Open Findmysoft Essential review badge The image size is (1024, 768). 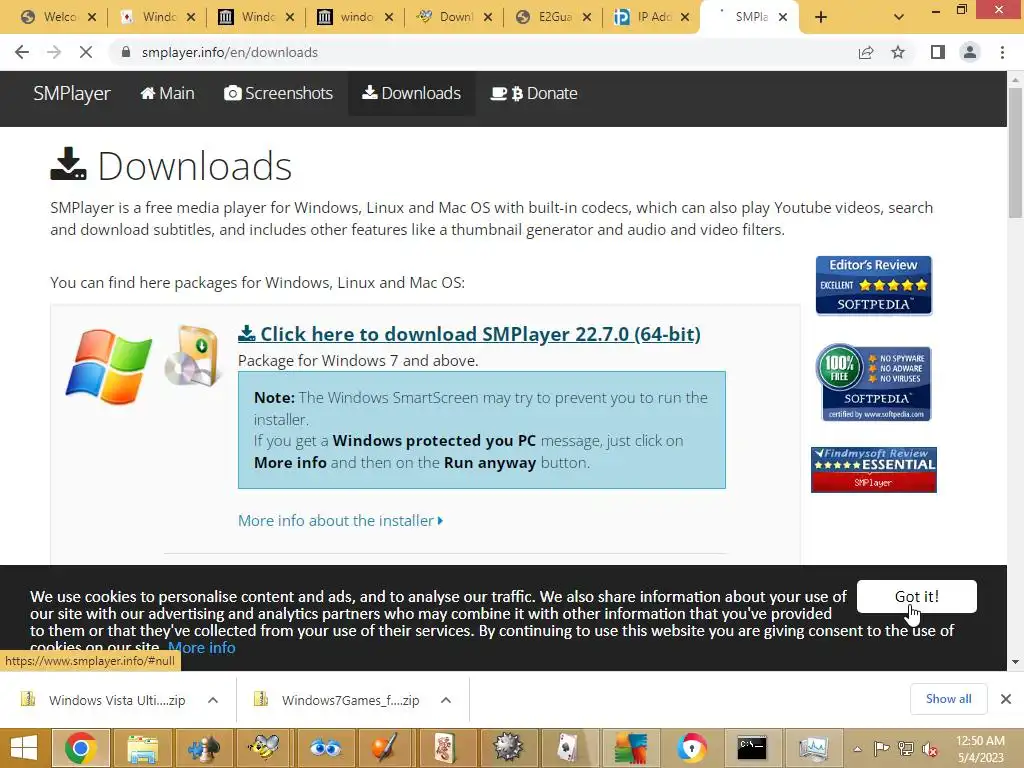(x=874, y=470)
